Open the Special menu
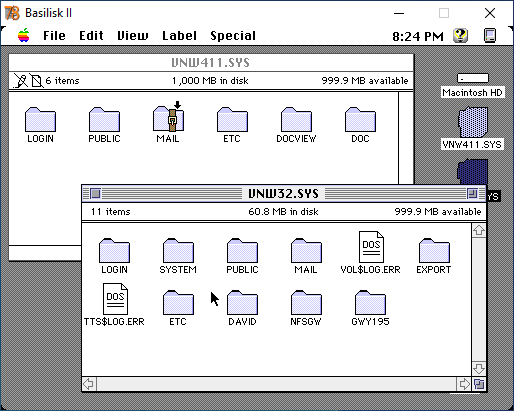The height and width of the screenshot is (411, 514). (233, 36)
